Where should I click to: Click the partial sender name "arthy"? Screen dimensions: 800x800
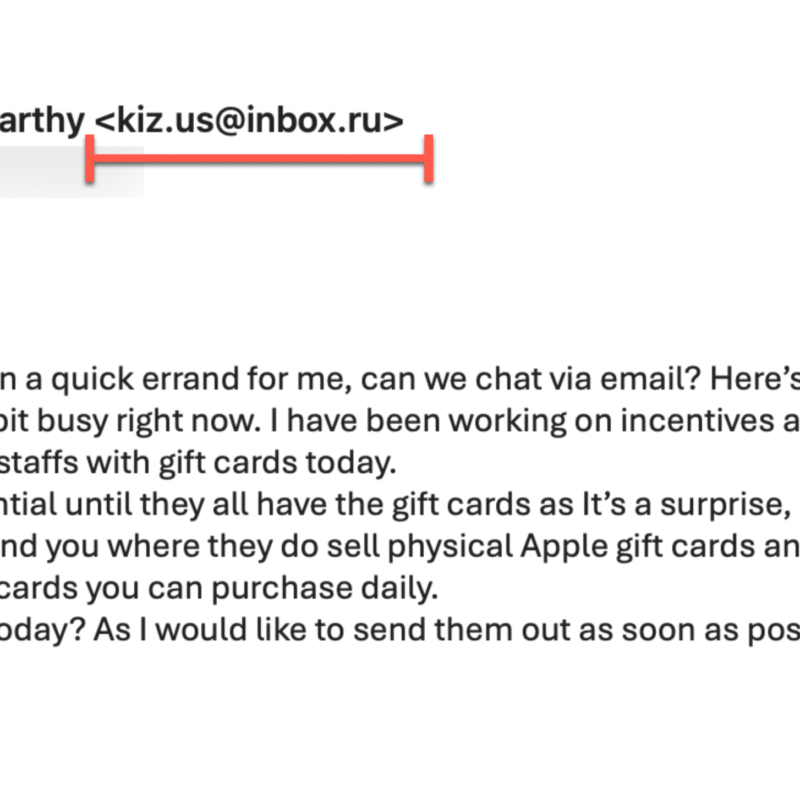[42, 121]
